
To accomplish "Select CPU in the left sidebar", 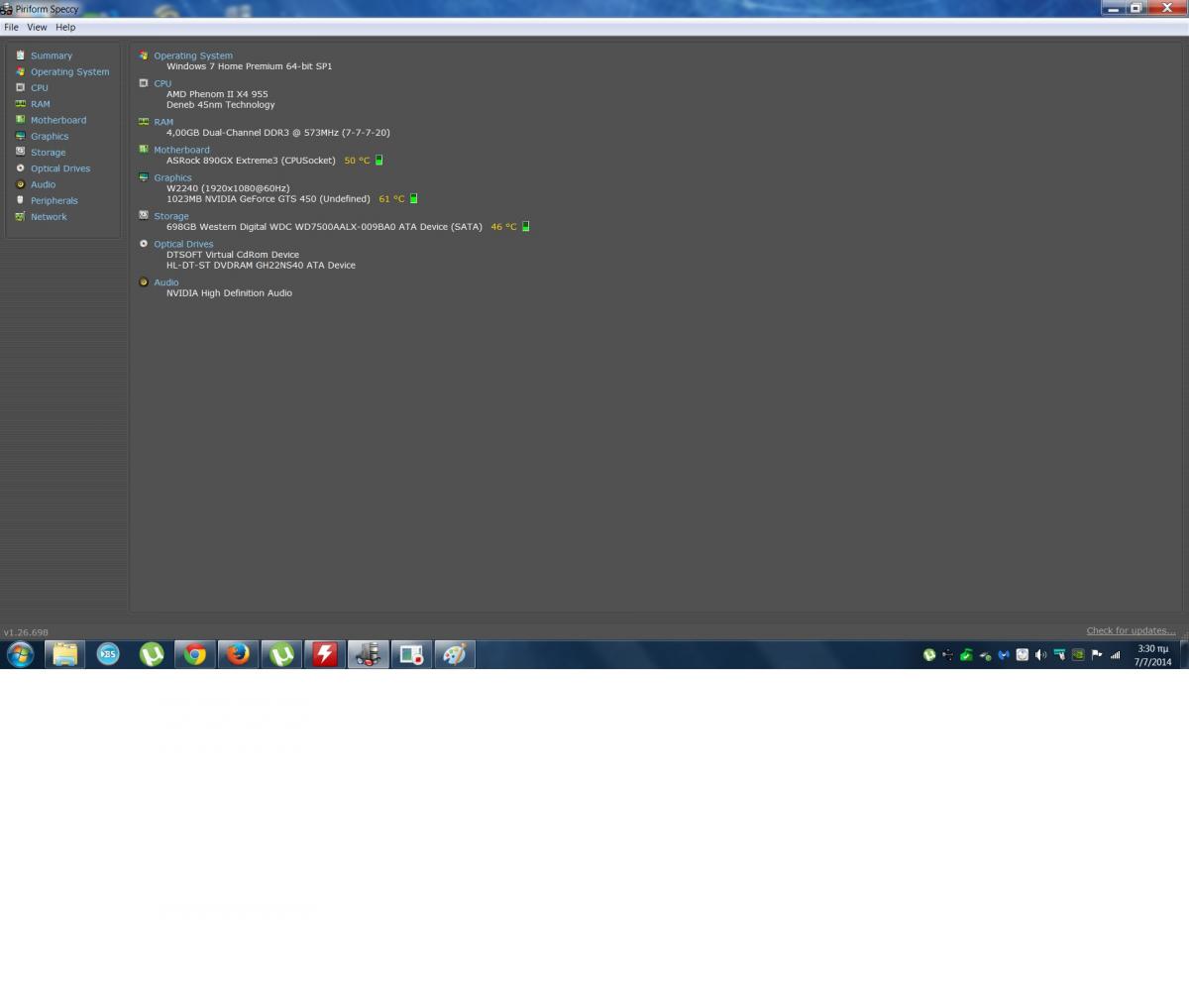I will 40,87.
